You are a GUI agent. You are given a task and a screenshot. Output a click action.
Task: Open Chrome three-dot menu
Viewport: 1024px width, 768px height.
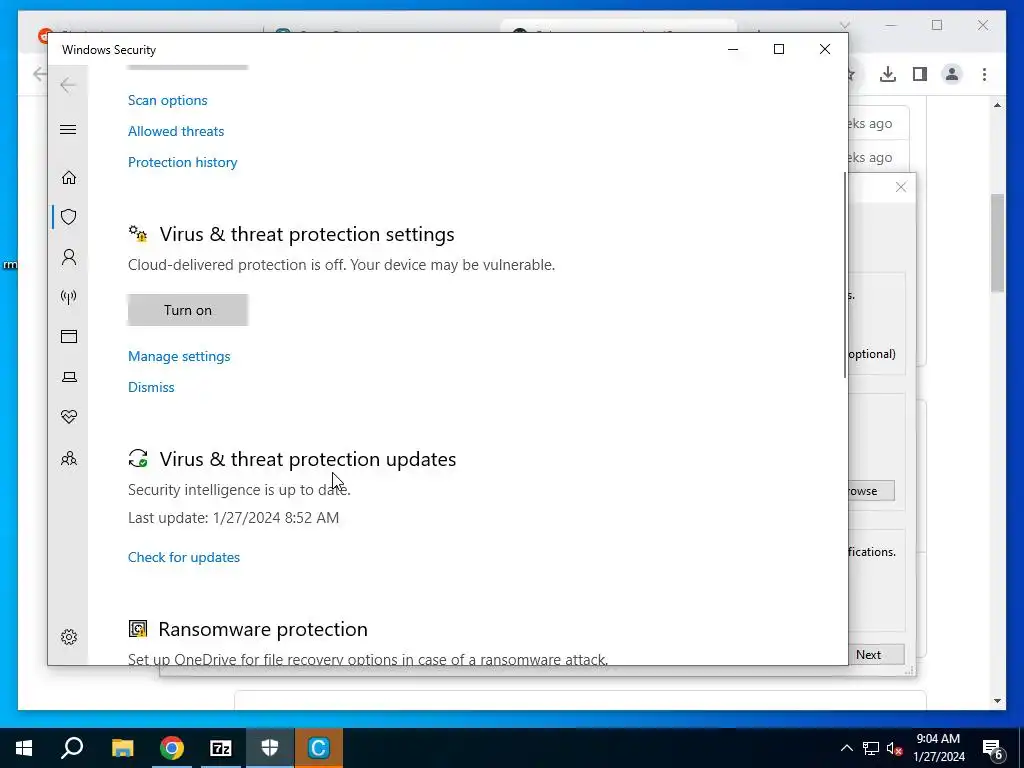pyautogui.click(x=984, y=74)
